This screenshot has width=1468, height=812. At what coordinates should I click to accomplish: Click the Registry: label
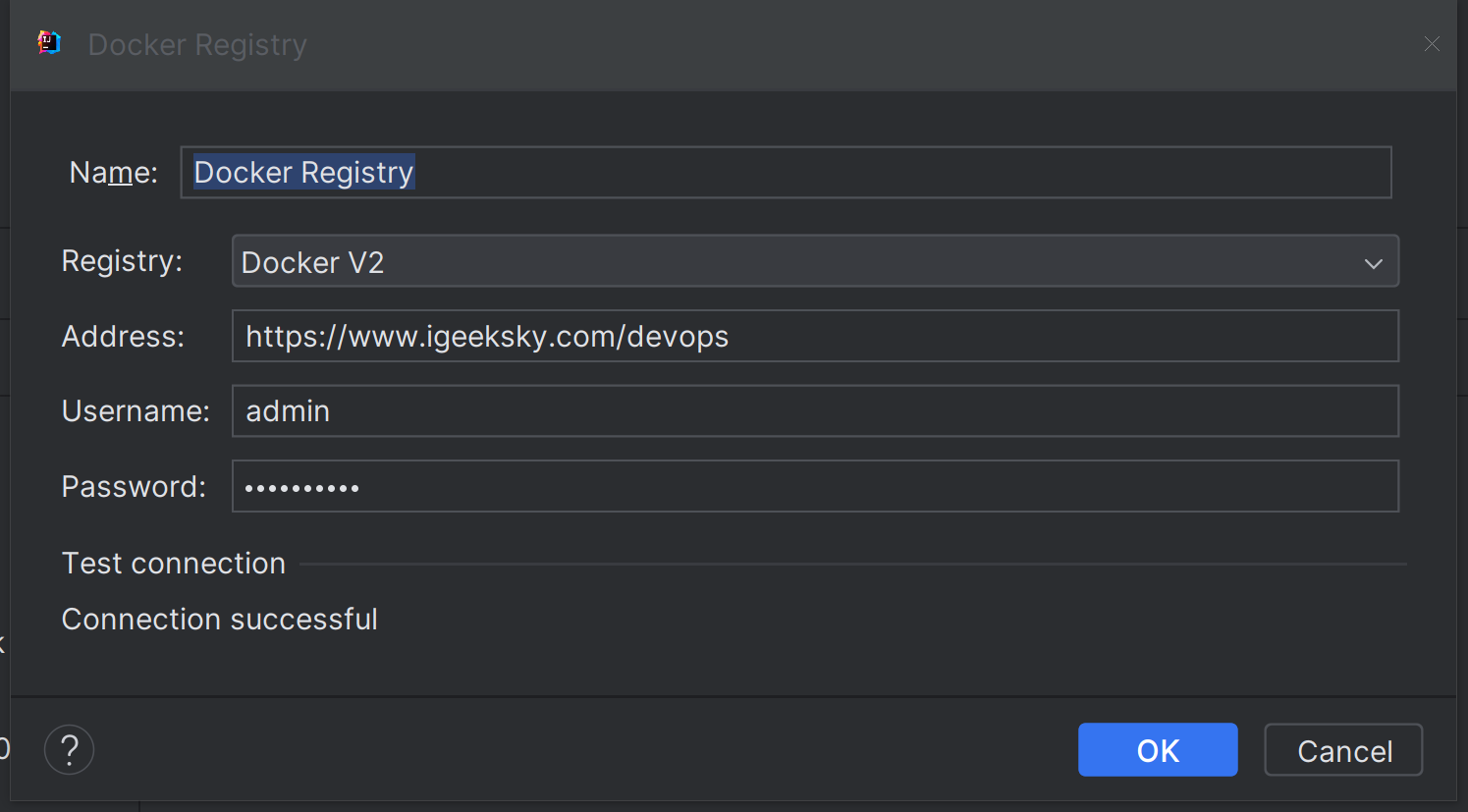point(122,261)
